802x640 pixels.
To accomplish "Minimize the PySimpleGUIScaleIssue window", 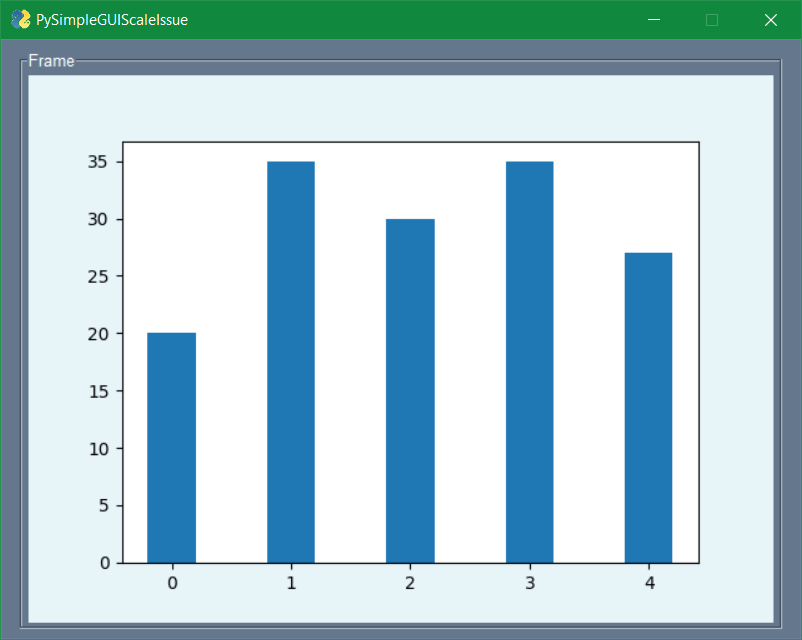I will point(654,19).
